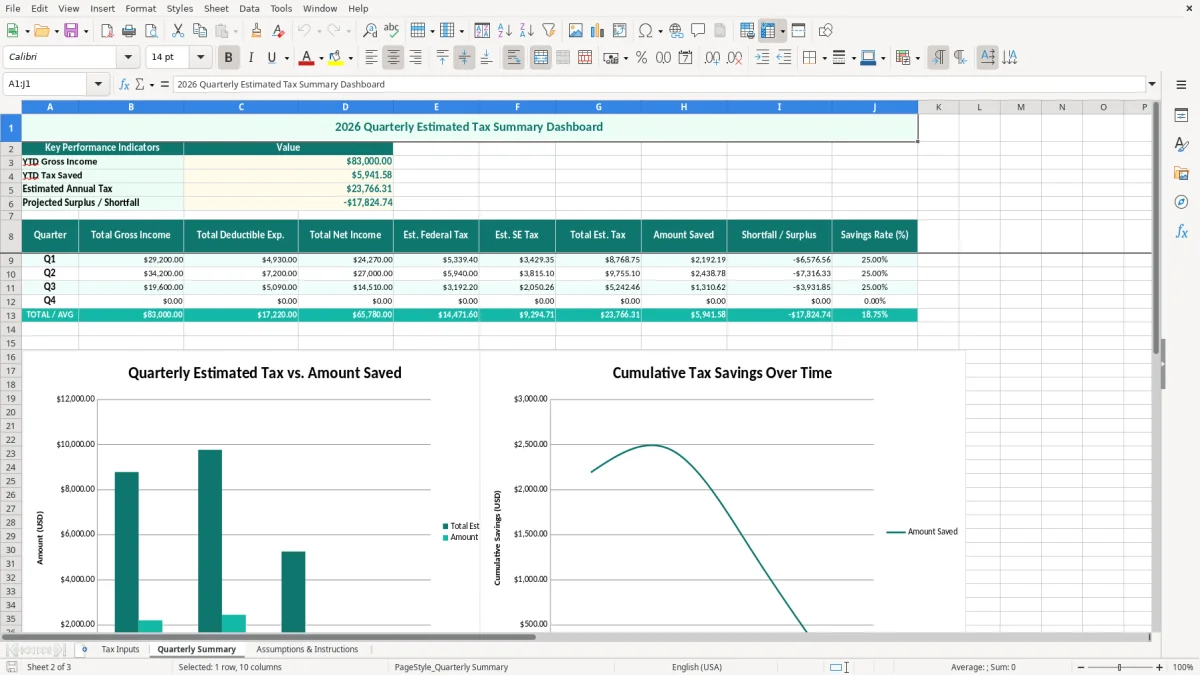Toggle Align Right
This screenshot has width=1200, height=675.
tap(415, 58)
